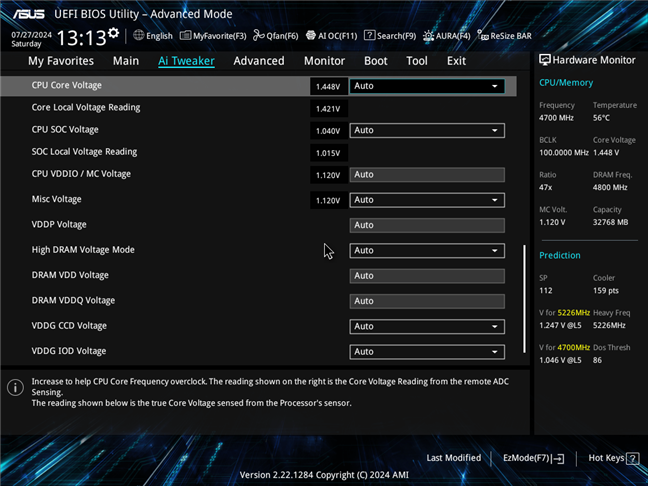Switch to My Favorites tab
This screenshot has height=486, width=648.
coord(61,61)
